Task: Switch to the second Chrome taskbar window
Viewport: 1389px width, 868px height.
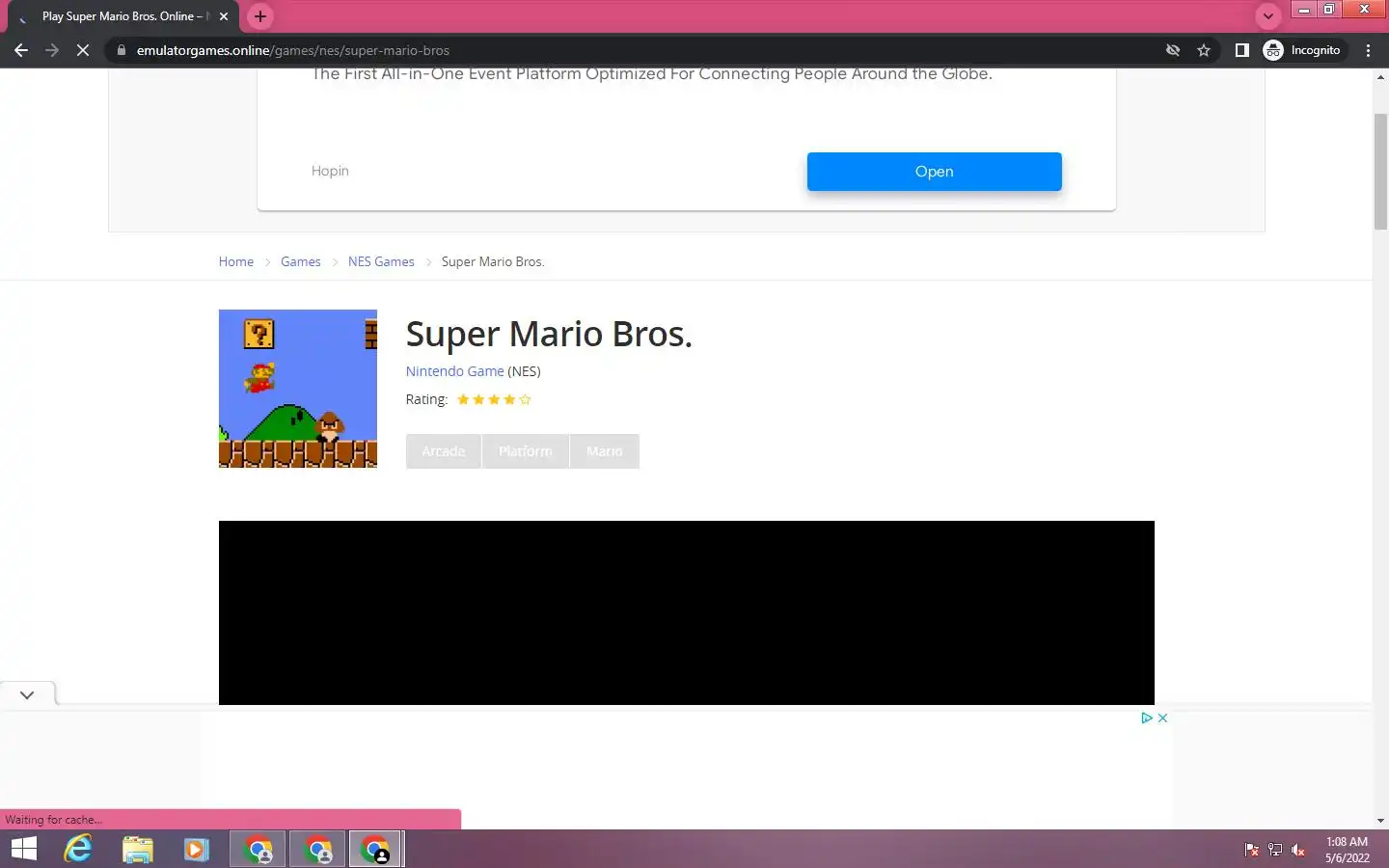Action: [x=318, y=850]
